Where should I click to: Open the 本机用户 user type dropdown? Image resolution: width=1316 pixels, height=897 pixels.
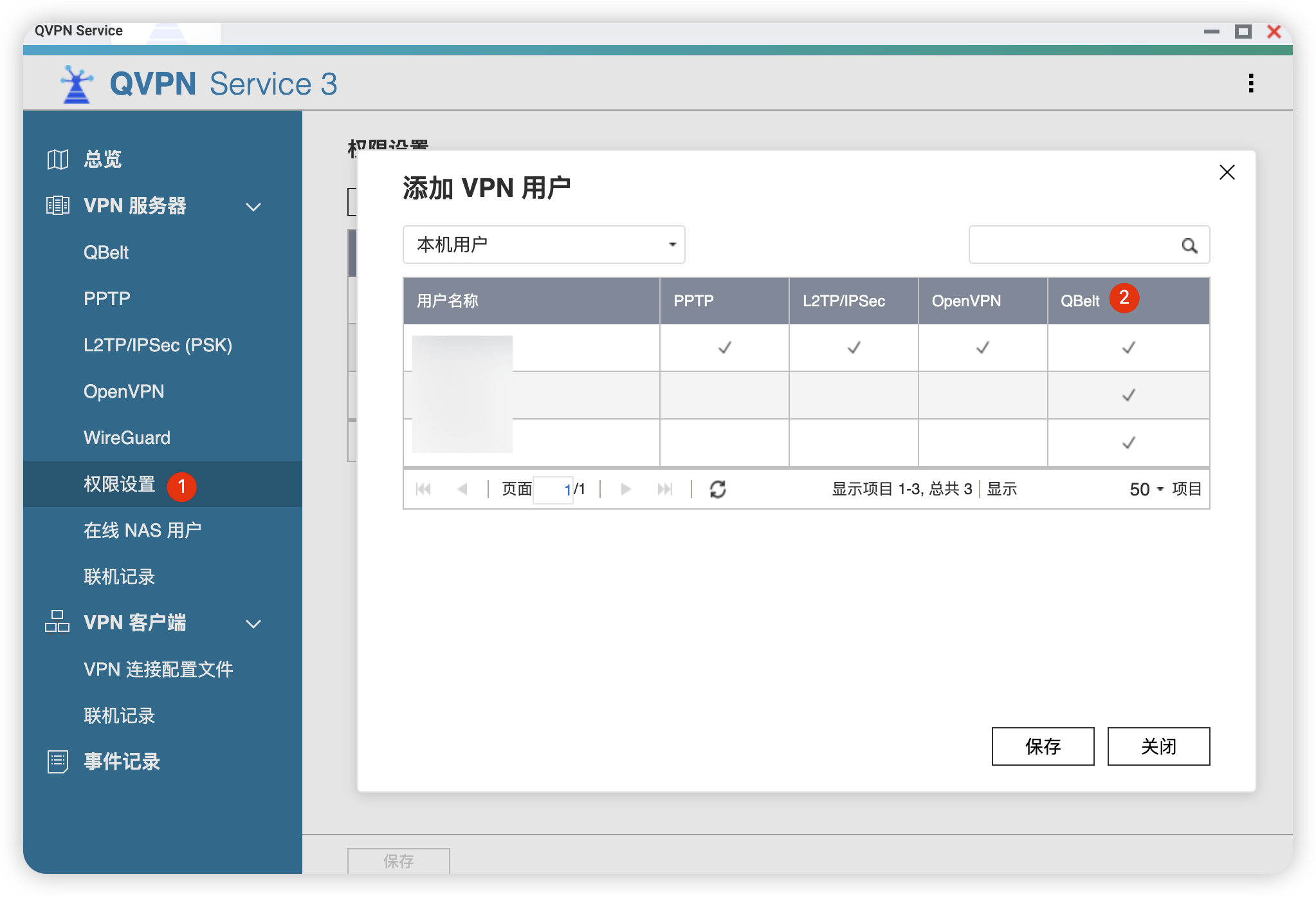click(544, 245)
